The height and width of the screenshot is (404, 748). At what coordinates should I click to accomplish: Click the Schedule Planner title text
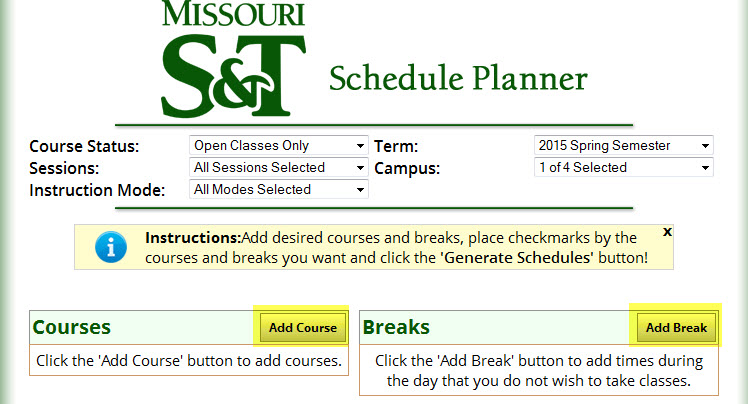(458, 78)
